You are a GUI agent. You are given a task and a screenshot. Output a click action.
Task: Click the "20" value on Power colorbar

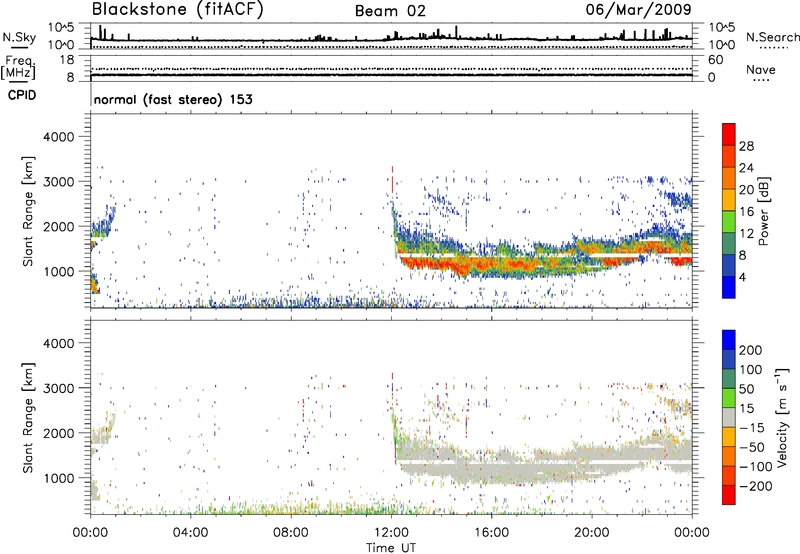[x=746, y=190]
